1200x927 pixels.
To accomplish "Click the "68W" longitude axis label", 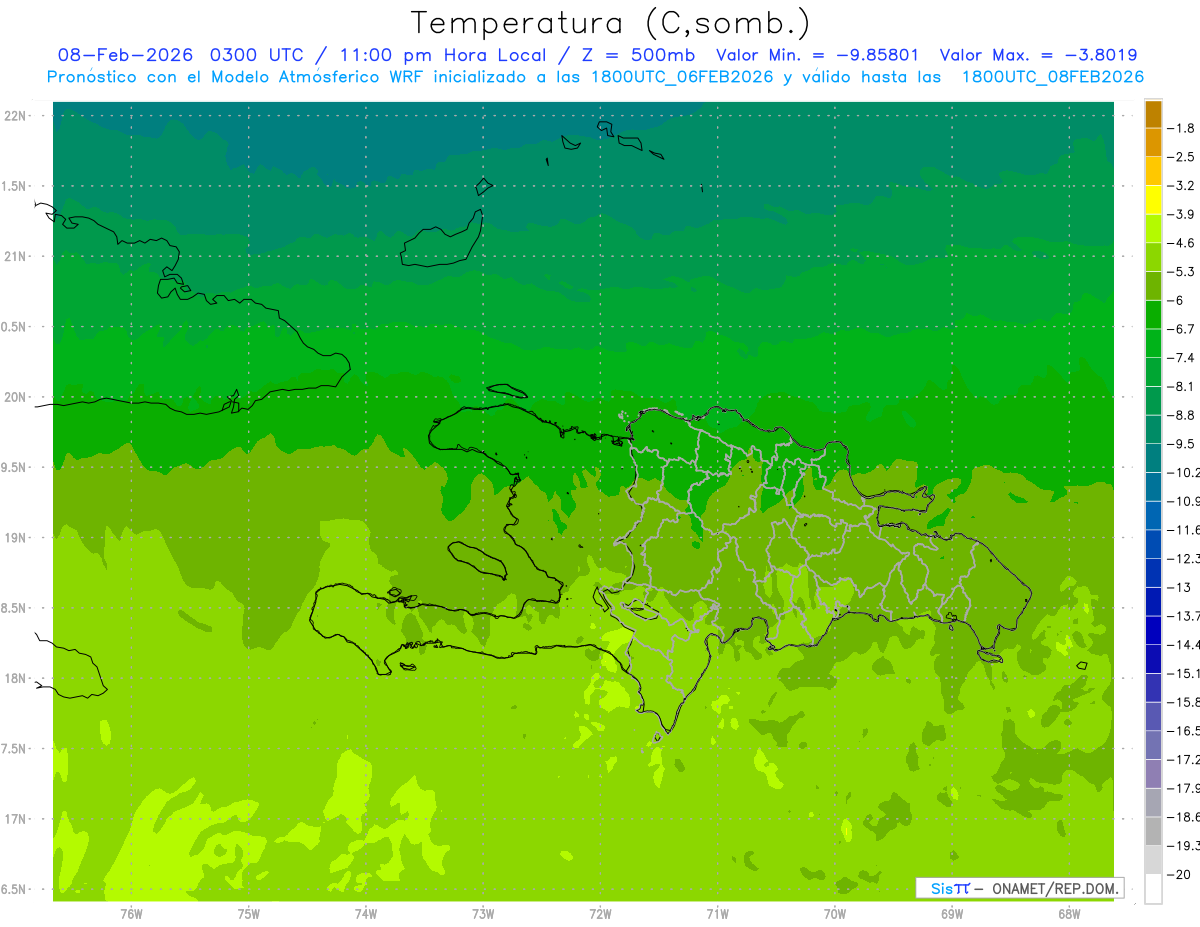I will 1068,914.
